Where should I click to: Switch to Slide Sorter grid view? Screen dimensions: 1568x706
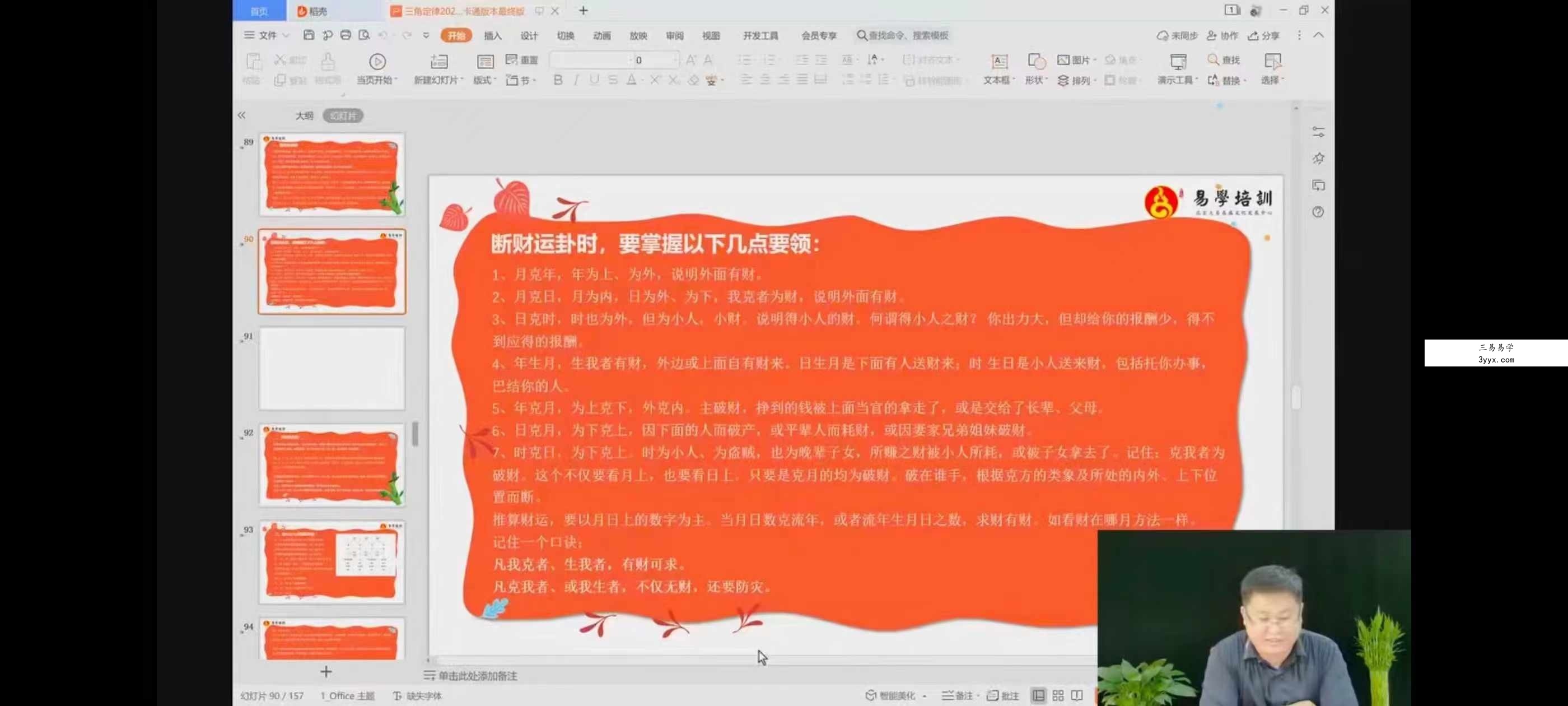click(1058, 696)
